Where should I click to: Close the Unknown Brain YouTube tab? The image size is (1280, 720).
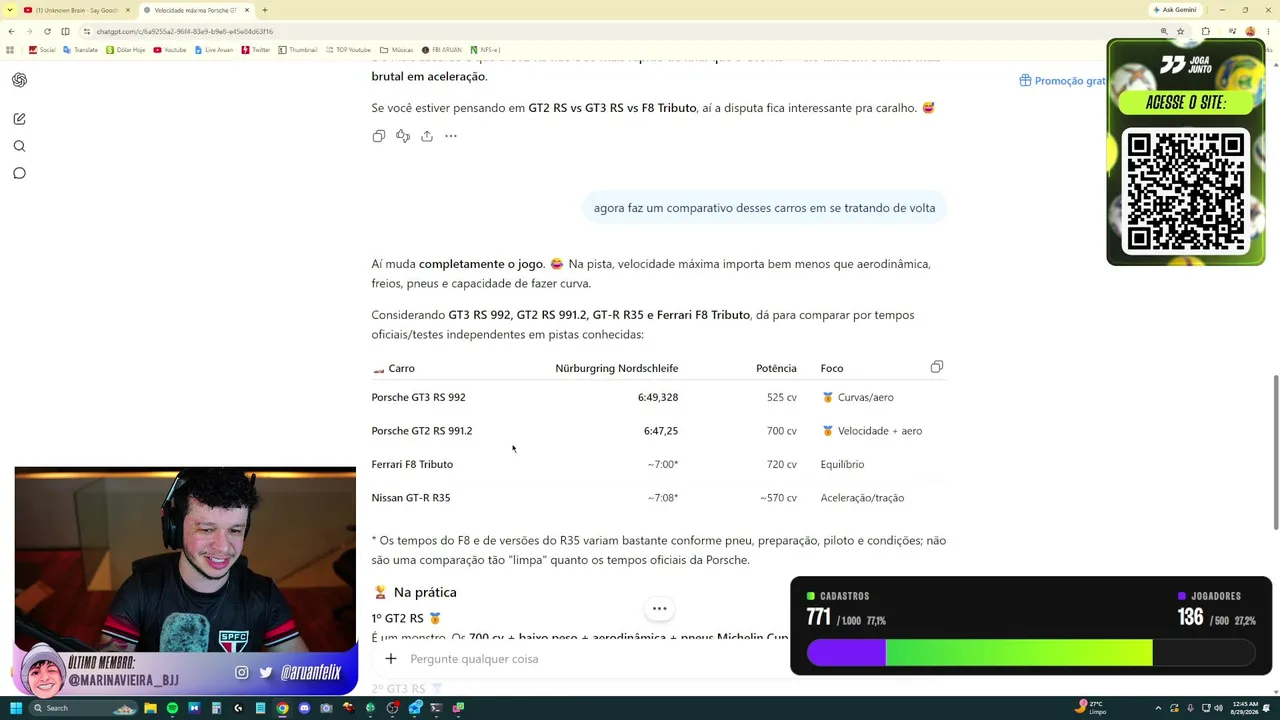[128, 10]
